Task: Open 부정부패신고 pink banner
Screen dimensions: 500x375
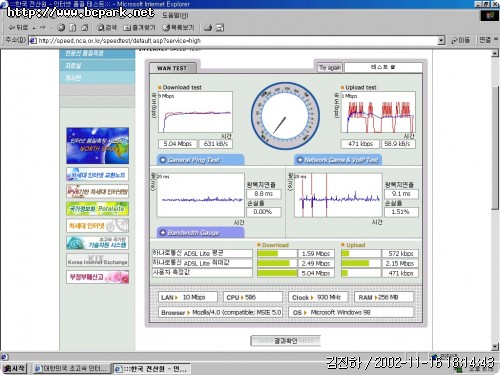Action: [x=97, y=277]
